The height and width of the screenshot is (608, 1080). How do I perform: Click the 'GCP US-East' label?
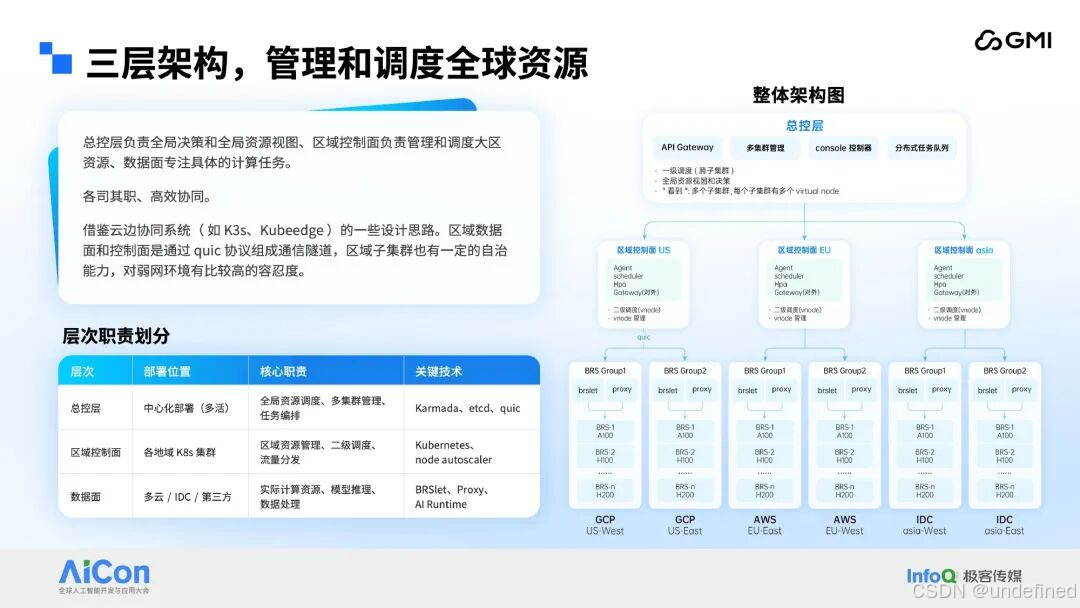tap(685, 525)
